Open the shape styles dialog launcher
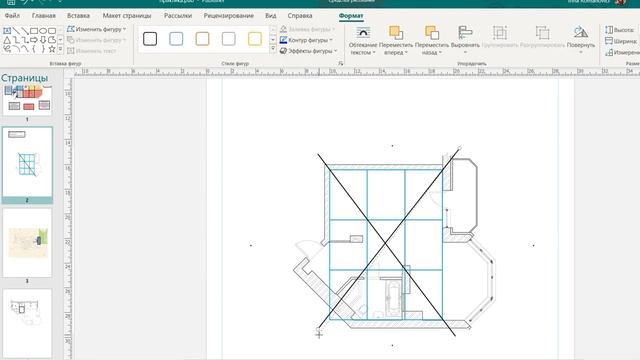Screen dimensions: 640x360 pyautogui.click(x=341, y=64)
